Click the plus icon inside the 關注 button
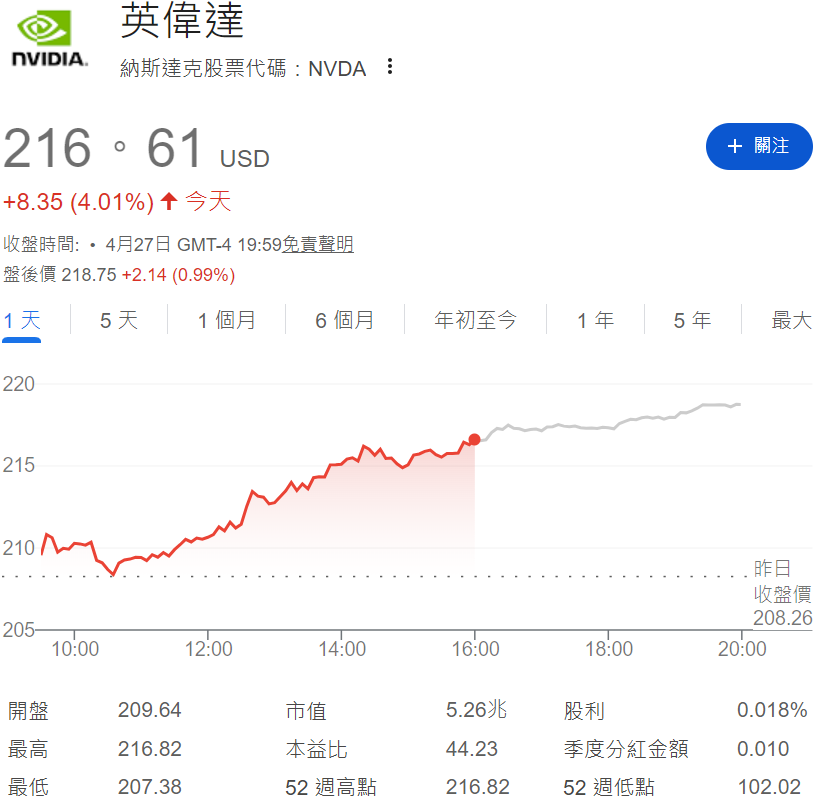This screenshot has width=826, height=796. 738,146
